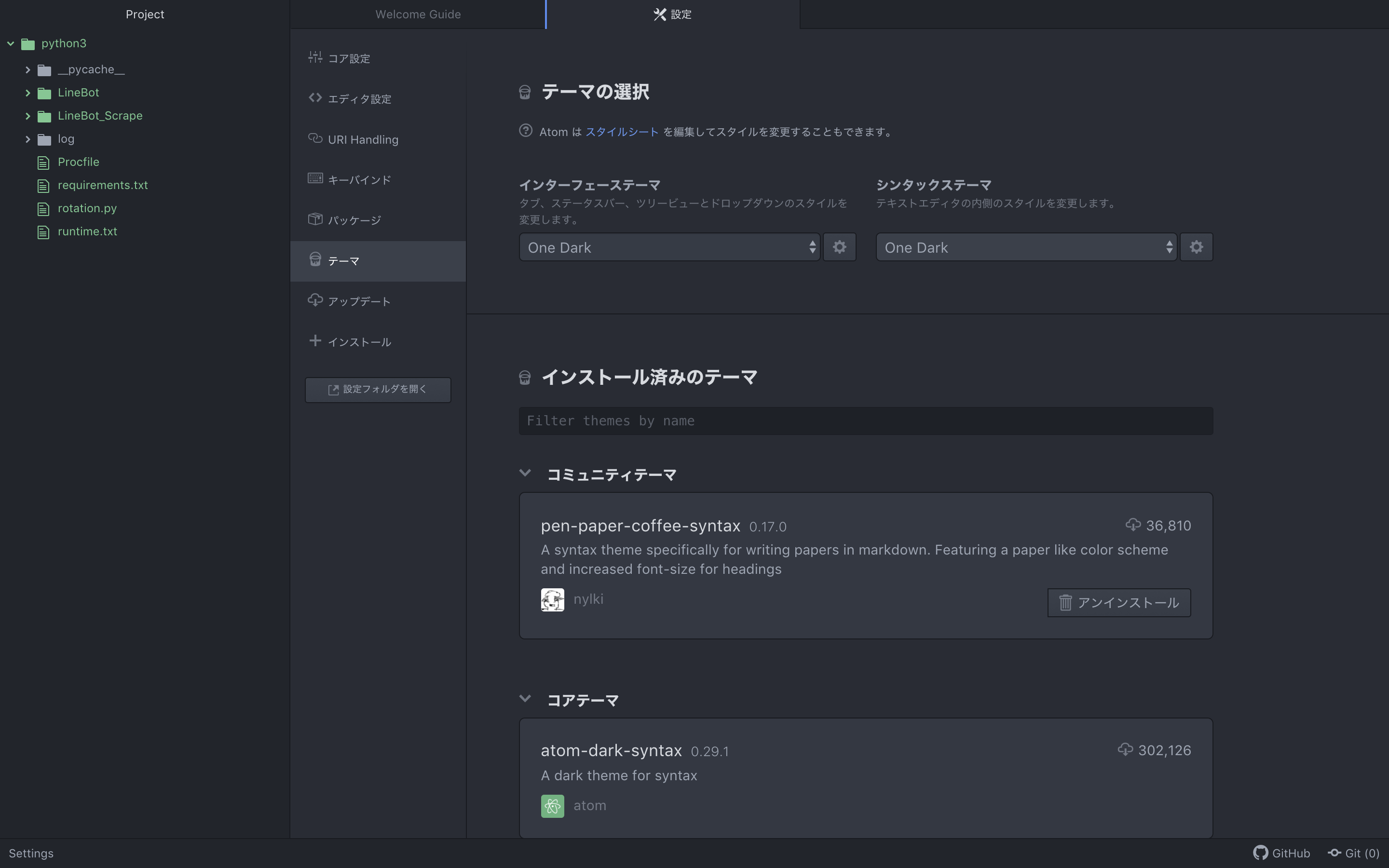Click the Keybindings keyboard icon
The width and height of the screenshot is (1389, 868).
315,178
